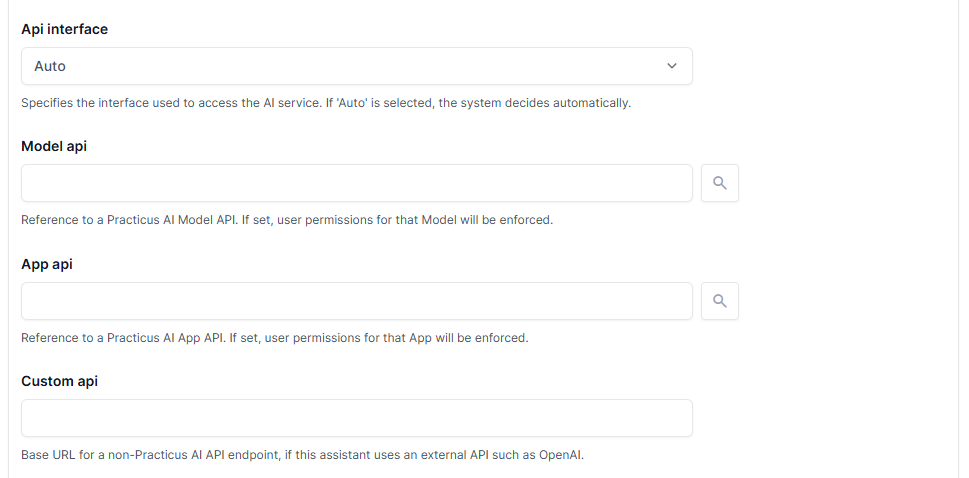
Task: Focus the App api text field
Action: [356, 301]
